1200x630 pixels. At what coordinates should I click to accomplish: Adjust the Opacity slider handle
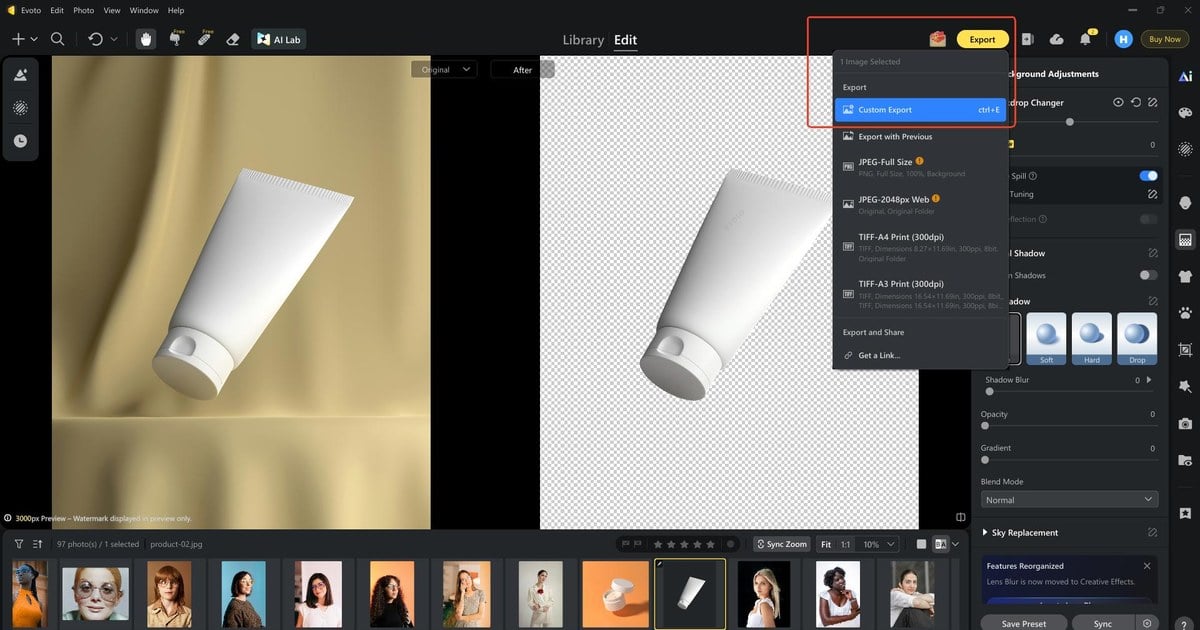coord(986,426)
